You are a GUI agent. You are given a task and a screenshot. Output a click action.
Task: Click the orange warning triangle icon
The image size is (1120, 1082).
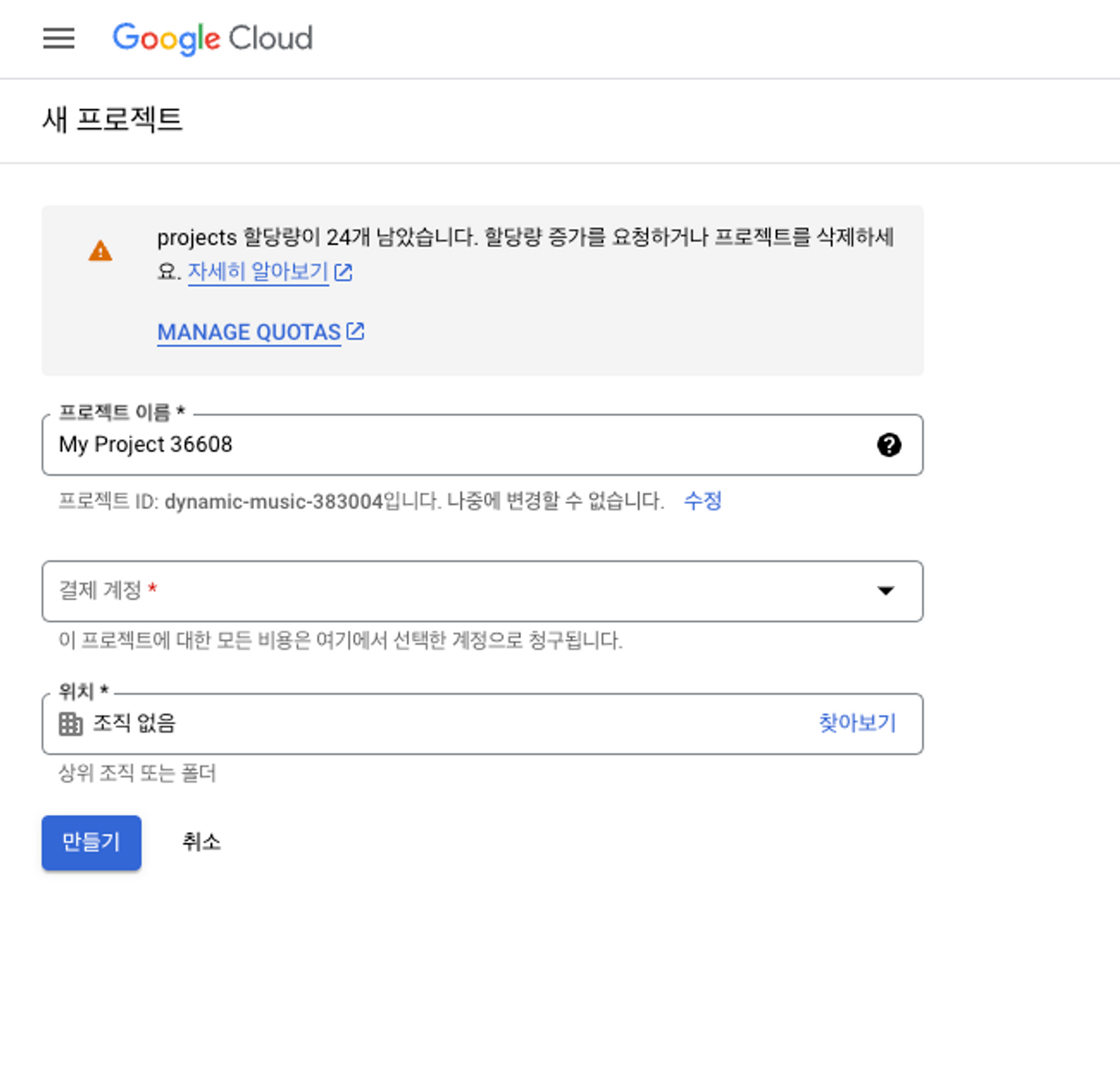(100, 251)
